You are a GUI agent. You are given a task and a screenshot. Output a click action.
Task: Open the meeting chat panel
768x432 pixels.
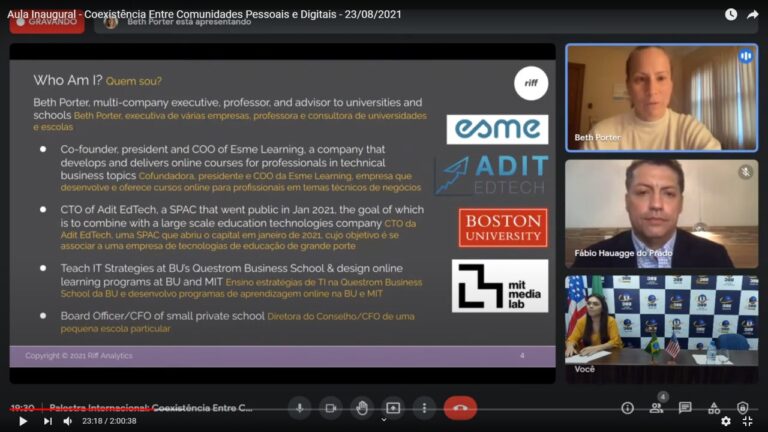(x=685, y=407)
